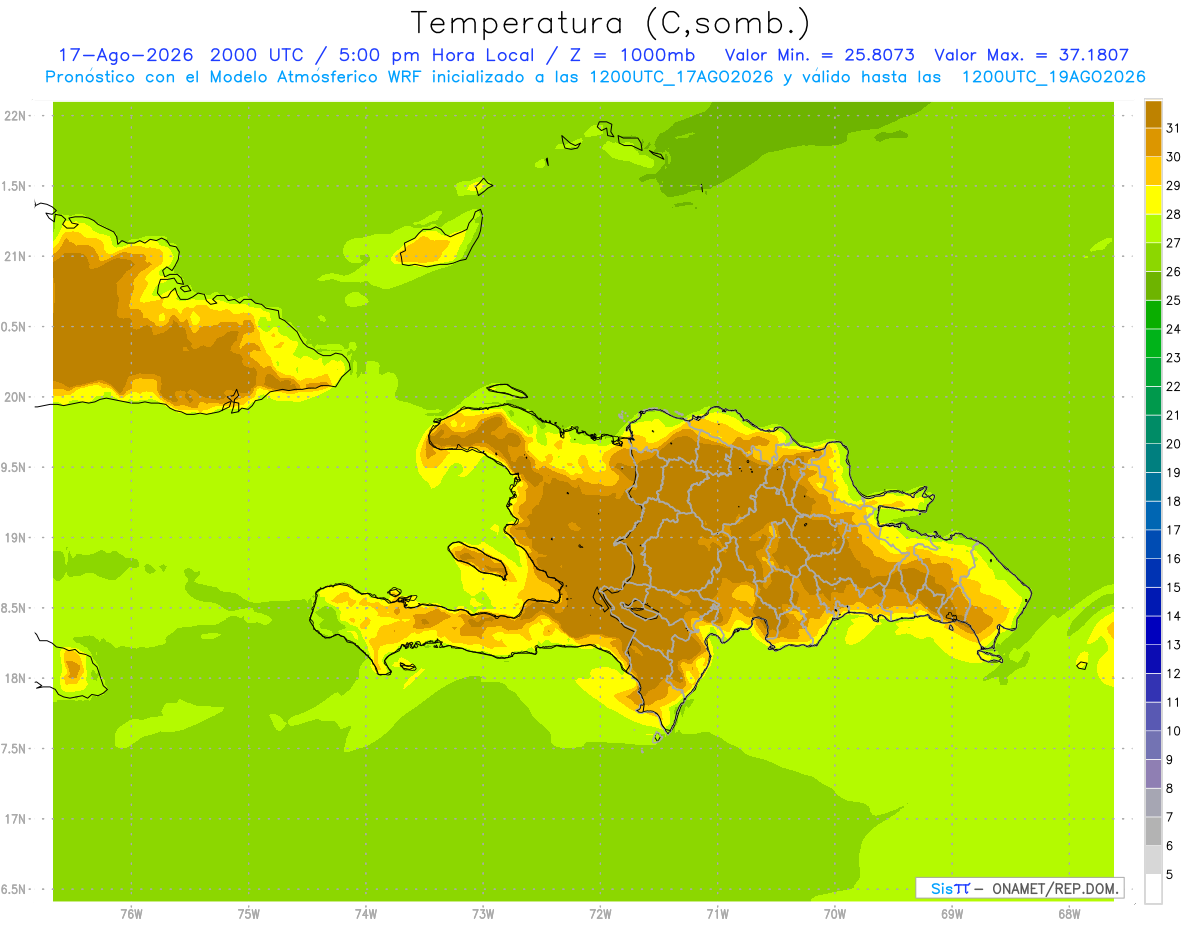
Task: Pick the light green swatch between 26 and 27
Action: (1153, 258)
